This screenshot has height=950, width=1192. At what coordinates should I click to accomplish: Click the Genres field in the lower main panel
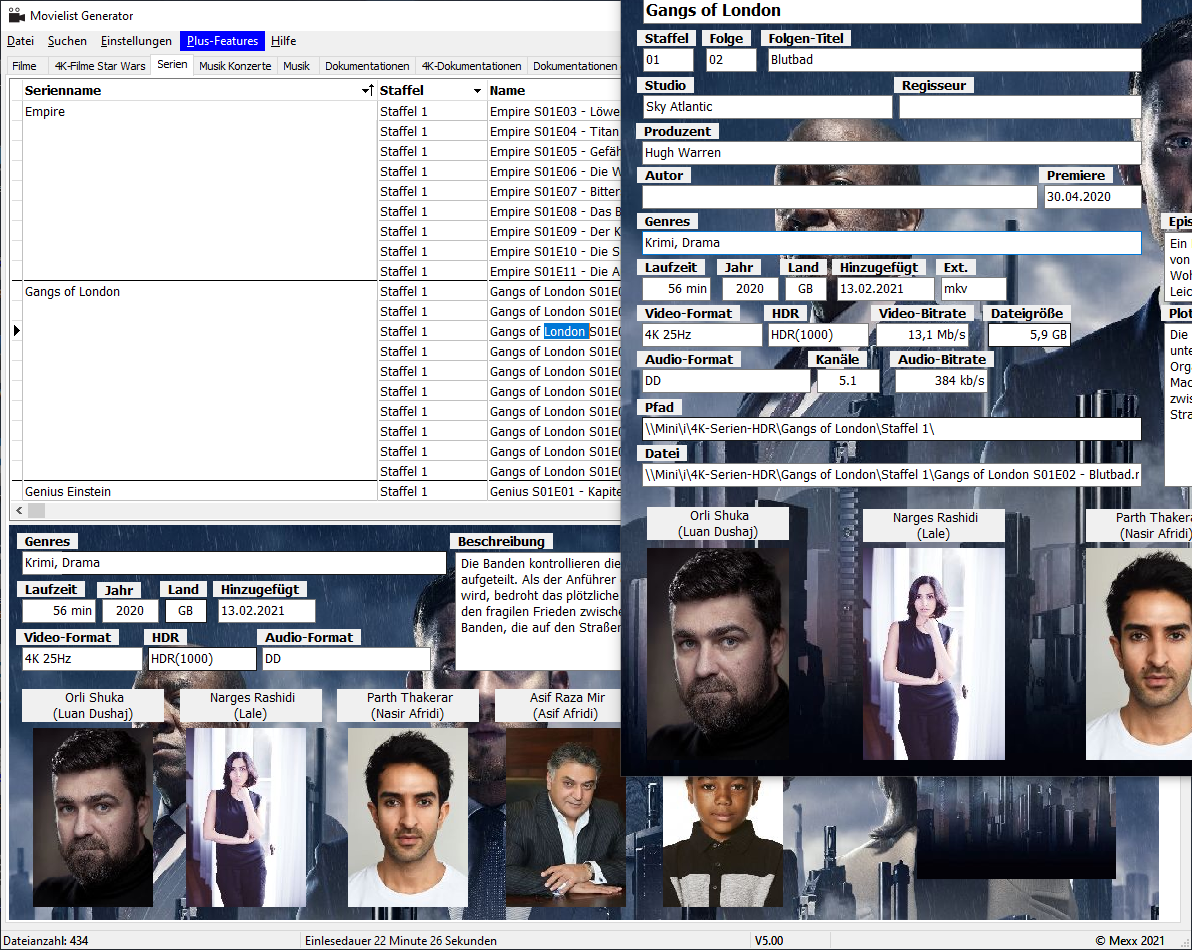tap(234, 563)
